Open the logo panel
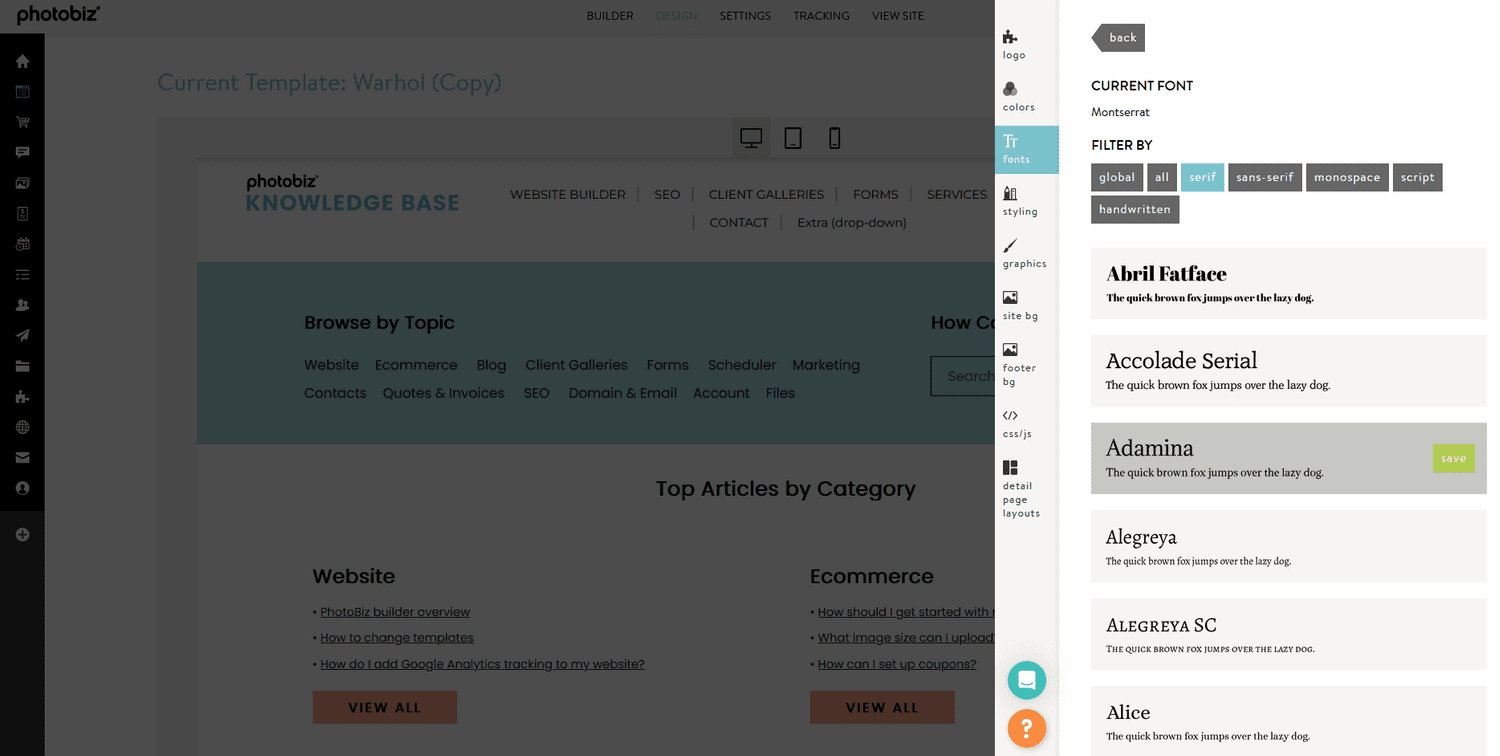The image size is (1500, 756). point(1013,46)
